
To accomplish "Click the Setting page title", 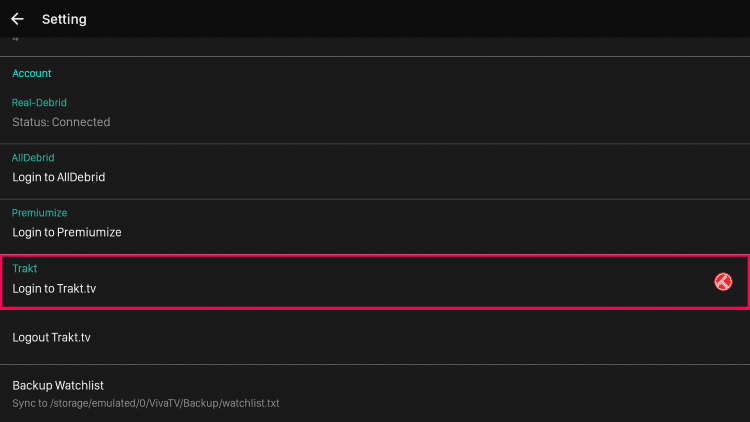I will click(64, 19).
